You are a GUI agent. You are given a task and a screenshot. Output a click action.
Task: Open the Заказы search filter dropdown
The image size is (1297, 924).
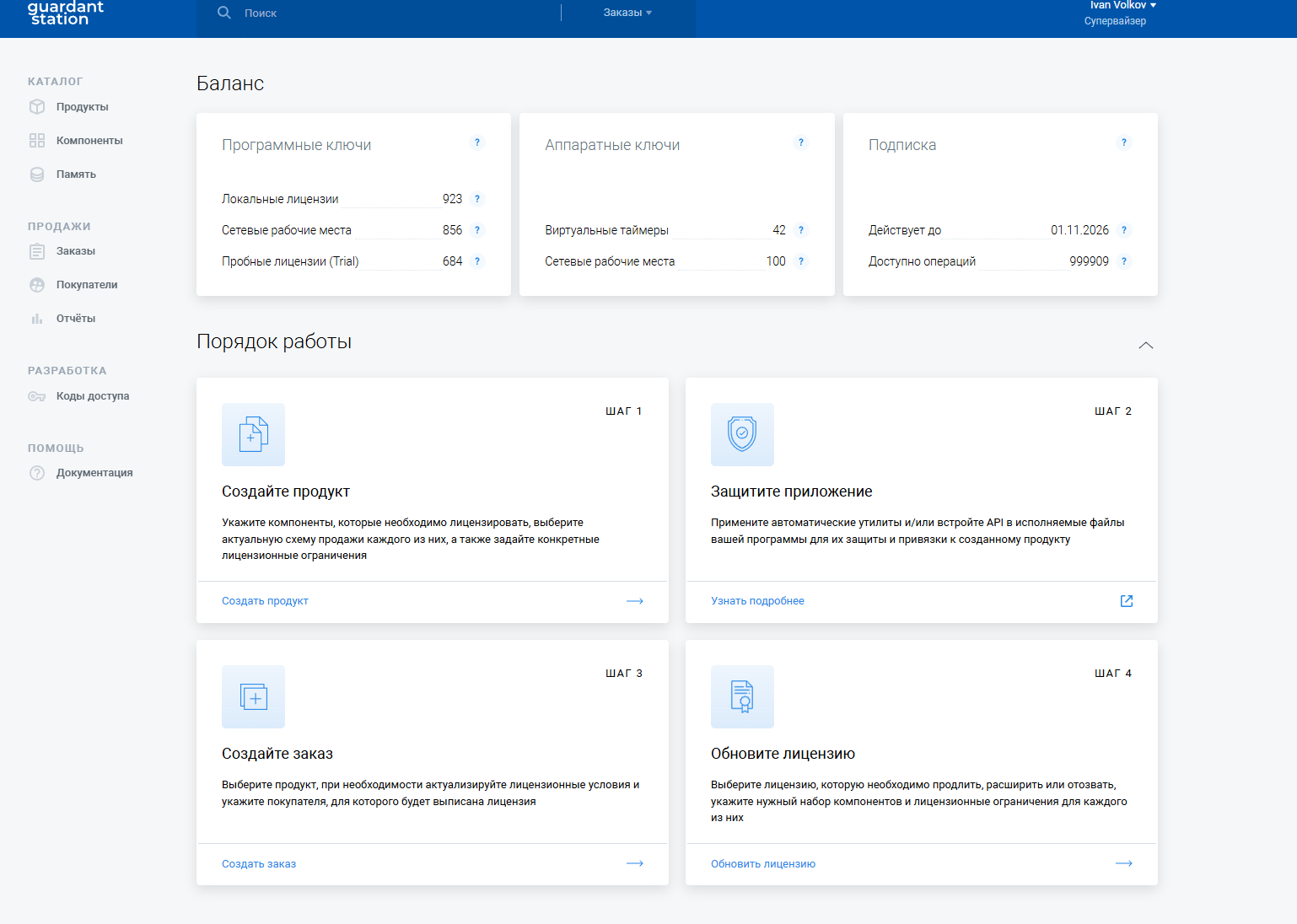click(x=627, y=13)
